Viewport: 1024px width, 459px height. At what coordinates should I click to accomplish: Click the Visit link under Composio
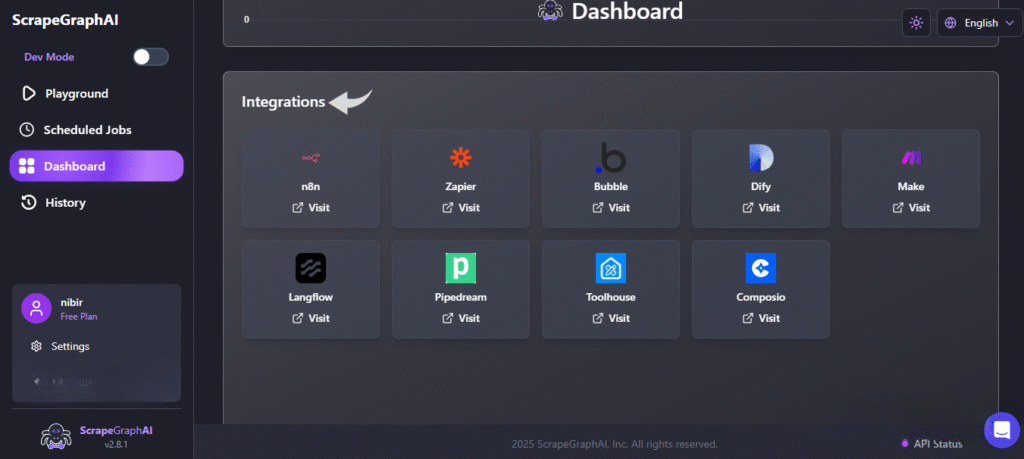tap(760, 318)
